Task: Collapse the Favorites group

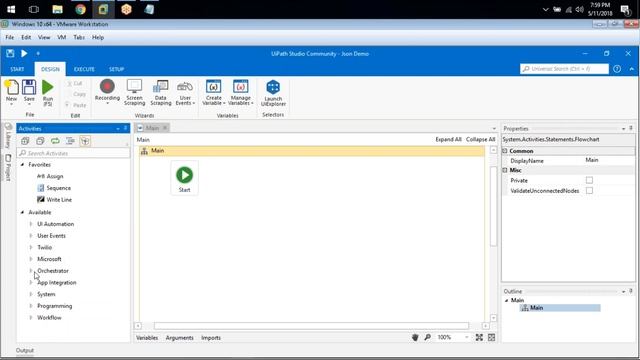Action: coord(22,164)
